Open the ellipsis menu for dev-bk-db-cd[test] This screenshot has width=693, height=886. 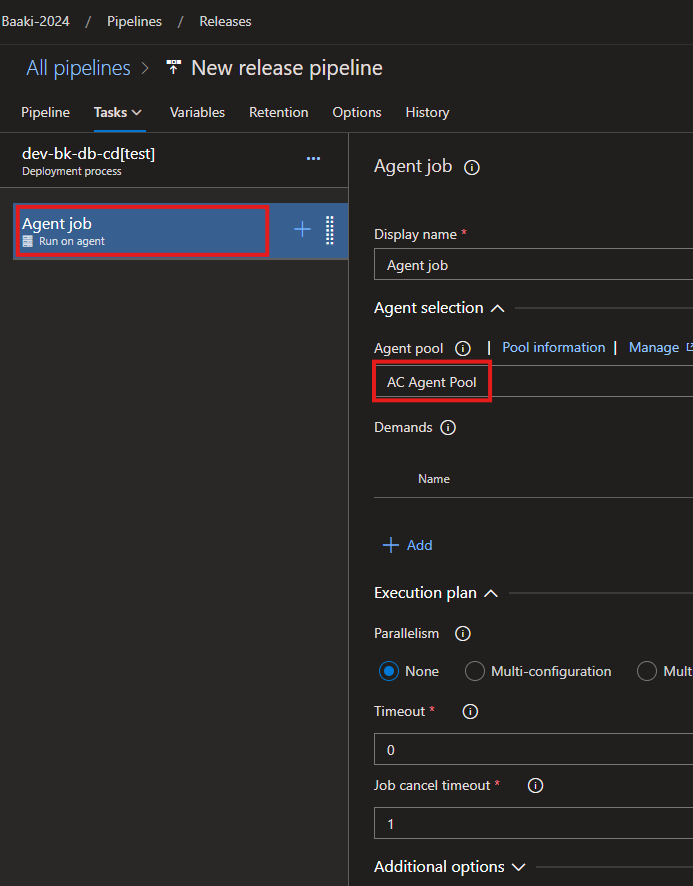pyautogui.click(x=313, y=159)
